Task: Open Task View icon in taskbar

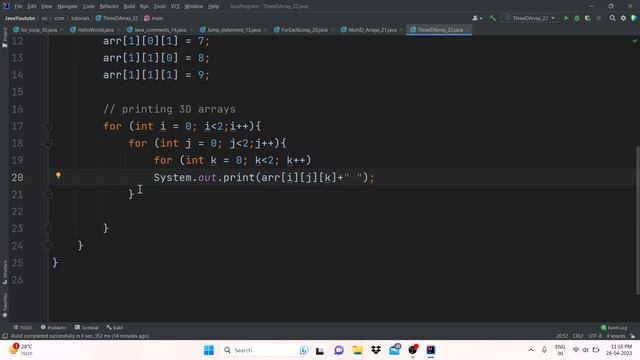Action: [x=320, y=351]
